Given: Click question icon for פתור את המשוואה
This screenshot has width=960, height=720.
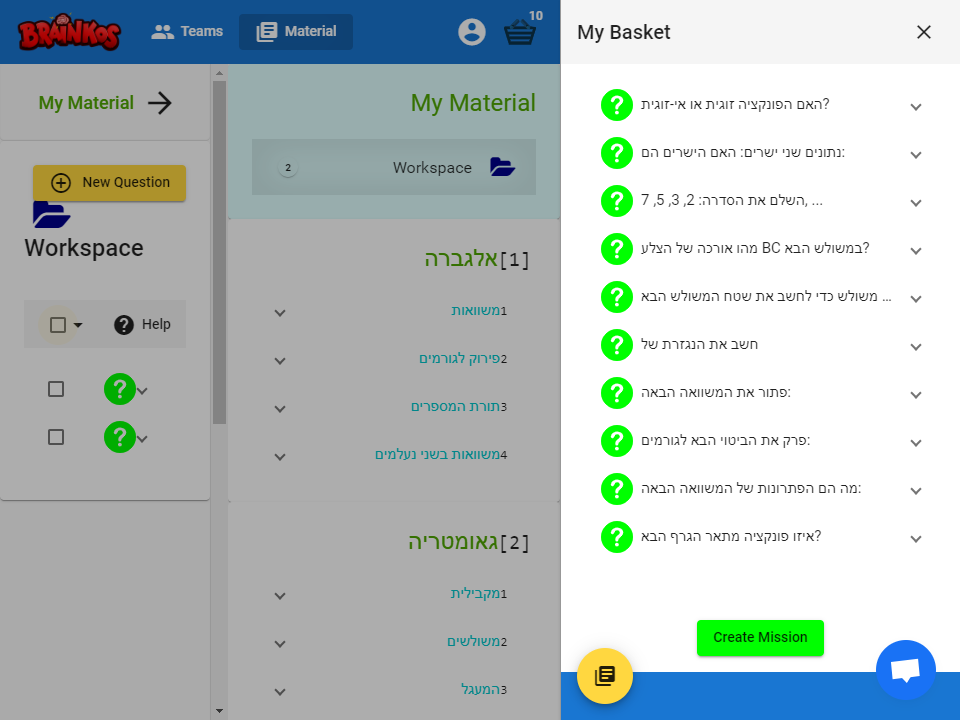Looking at the screenshot, I should coord(617,392).
